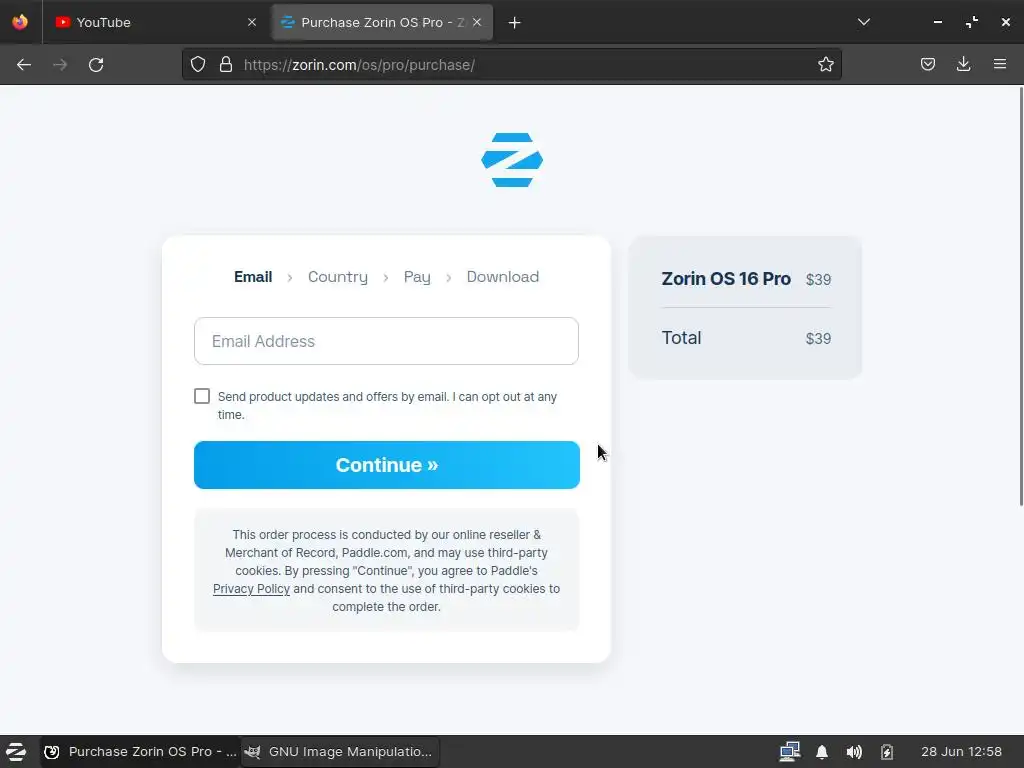Enable product updates and offers checkbox
The image size is (1024, 768).
tap(202, 396)
